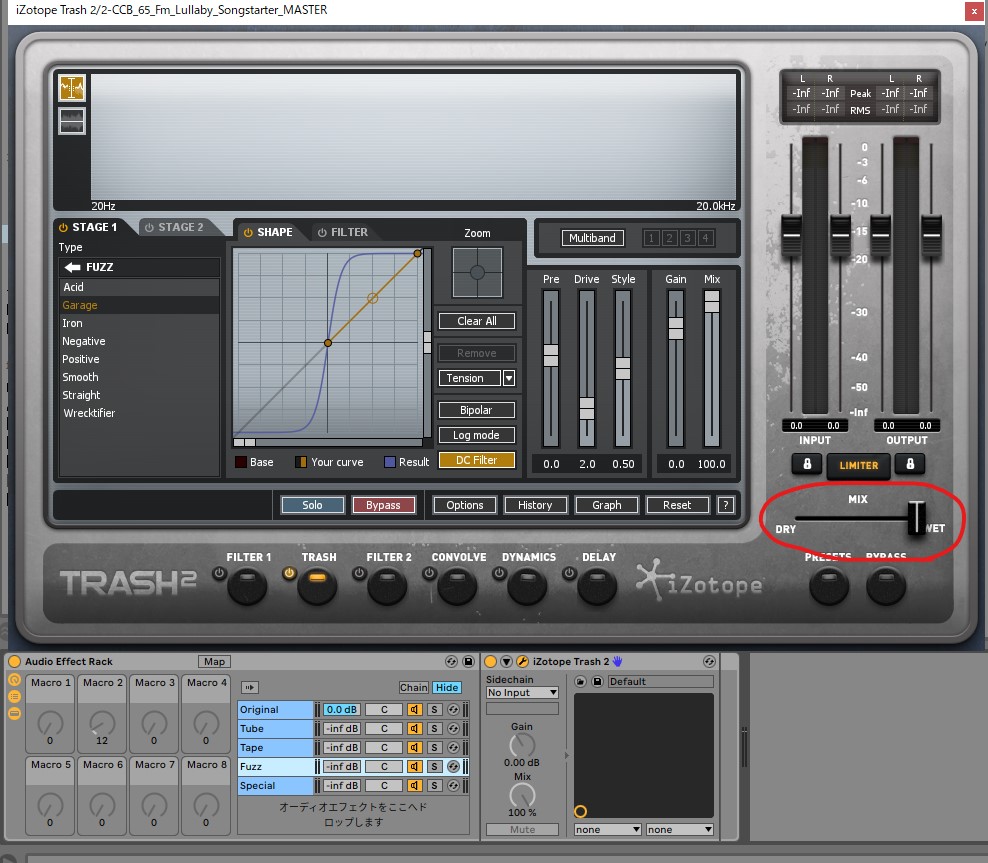The height and width of the screenshot is (863, 988).
Task: Toggle the Stage 2 power icon
Action: click(149, 227)
